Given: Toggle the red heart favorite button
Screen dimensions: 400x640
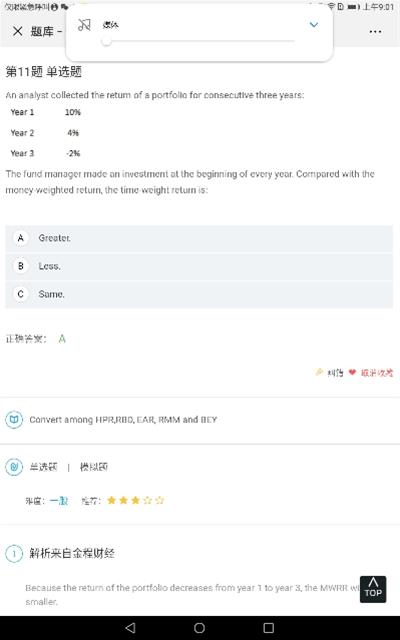Looking at the screenshot, I should 352,372.
